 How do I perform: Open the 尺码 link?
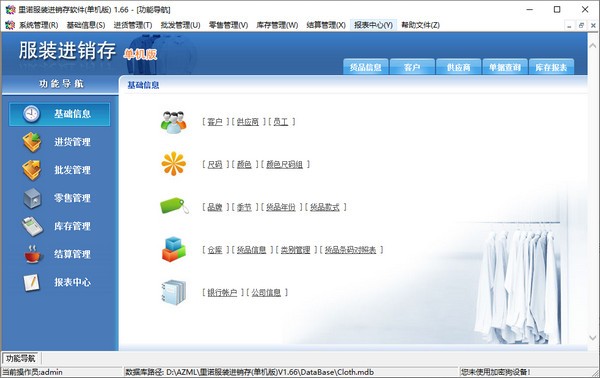[x=215, y=165]
